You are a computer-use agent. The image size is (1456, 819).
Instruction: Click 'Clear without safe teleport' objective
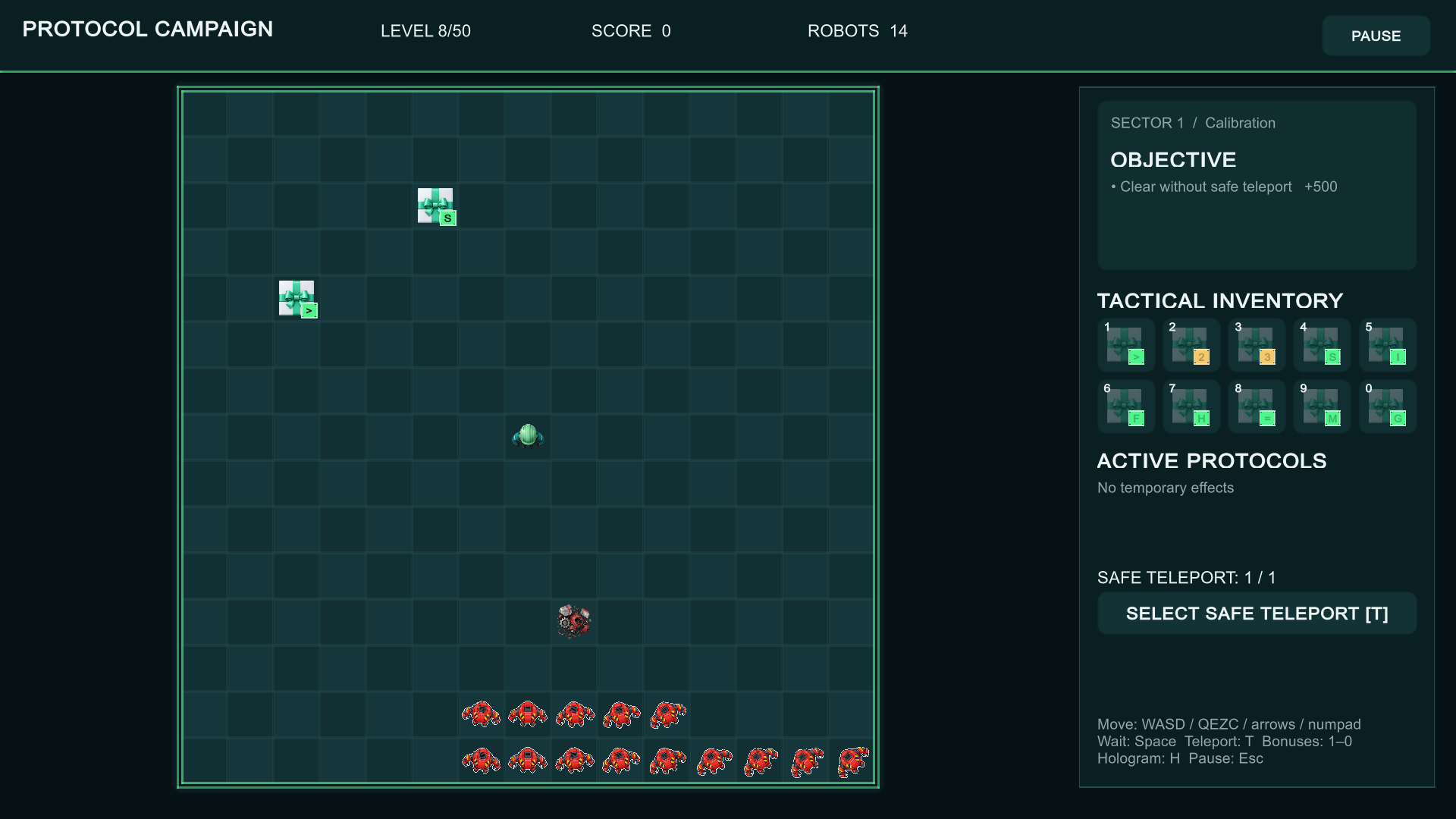point(1206,187)
